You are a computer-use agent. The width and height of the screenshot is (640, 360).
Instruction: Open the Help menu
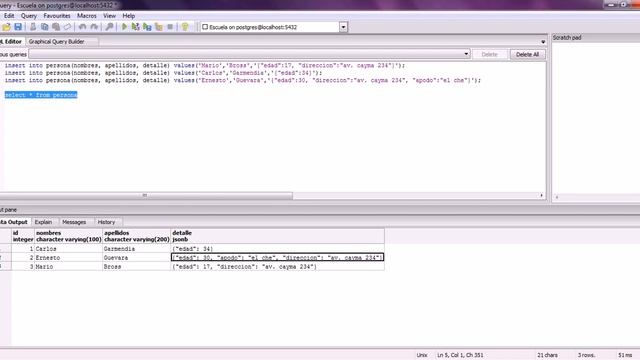pos(129,16)
